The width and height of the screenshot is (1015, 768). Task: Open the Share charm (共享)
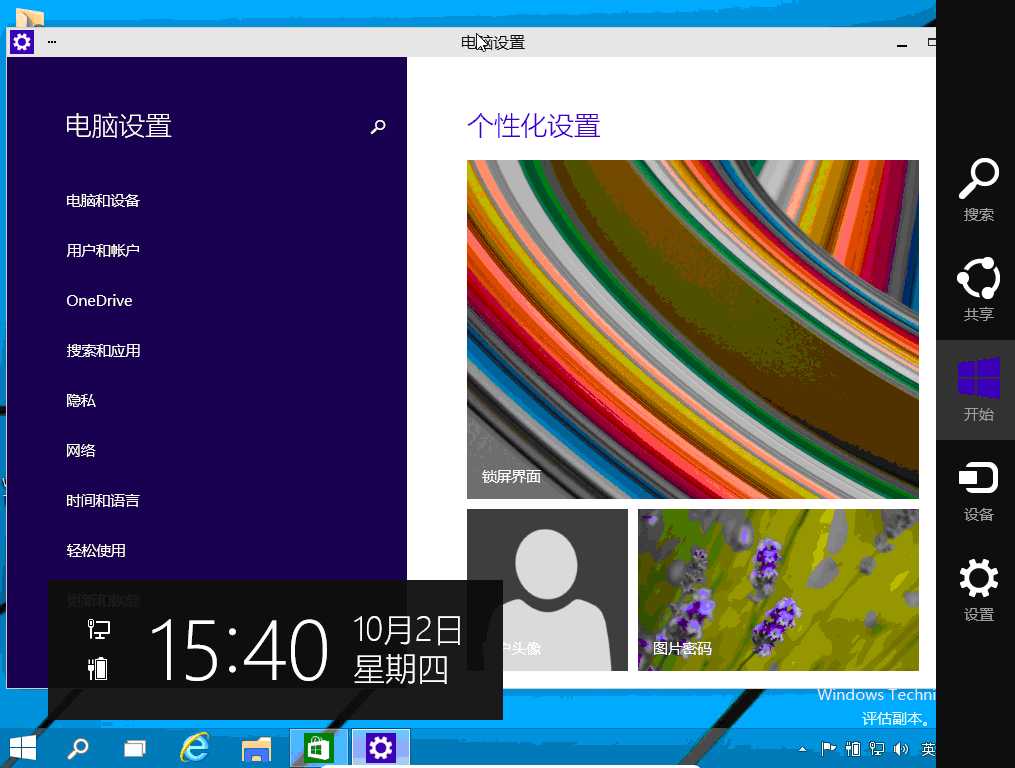978,289
